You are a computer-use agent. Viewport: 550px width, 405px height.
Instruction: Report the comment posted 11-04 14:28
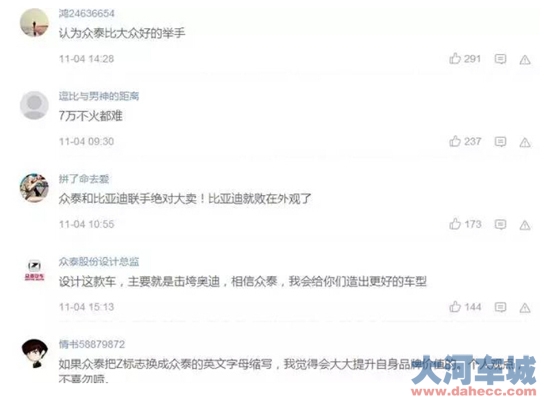tap(525, 60)
